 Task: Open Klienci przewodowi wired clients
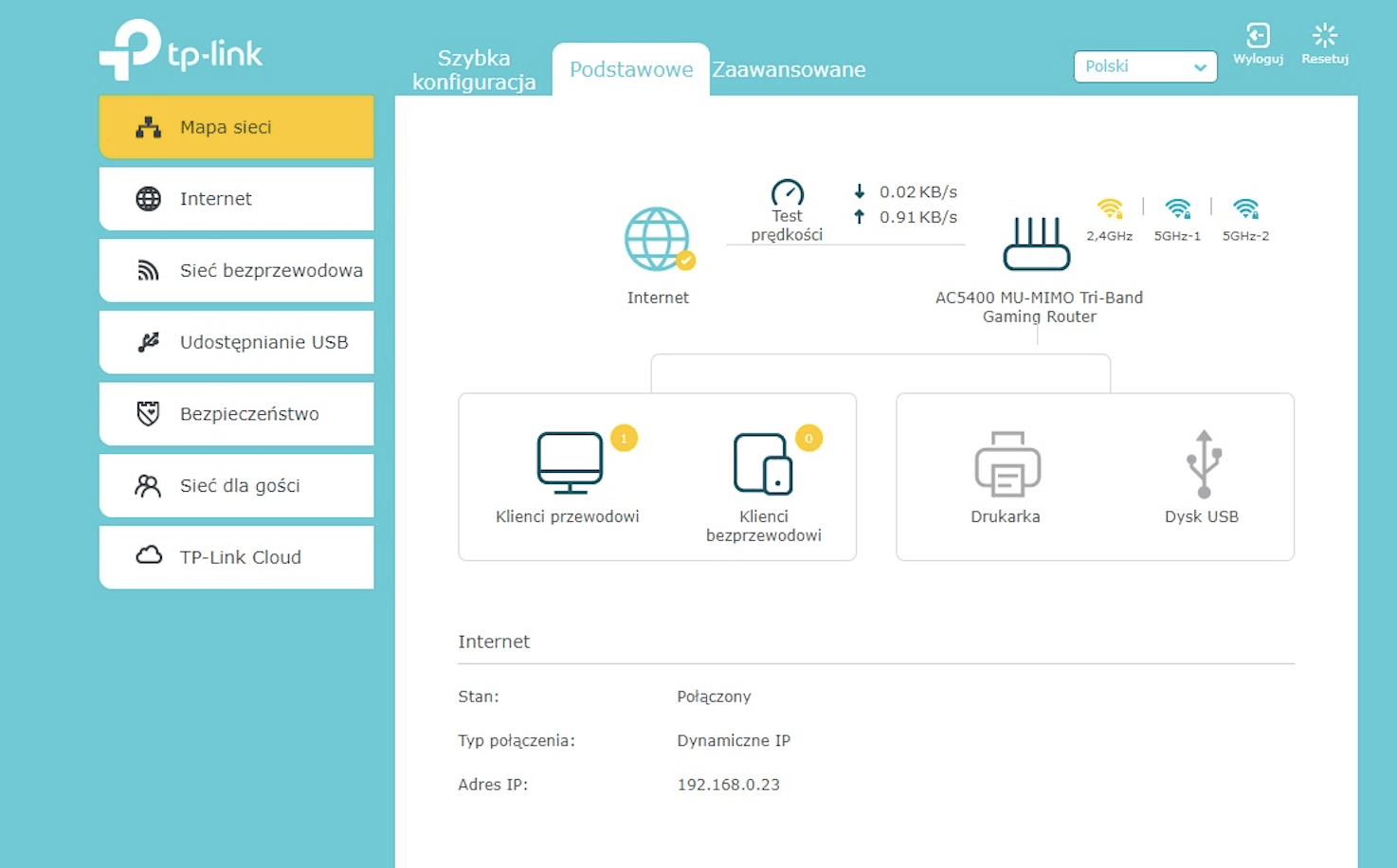click(x=569, y=478)
